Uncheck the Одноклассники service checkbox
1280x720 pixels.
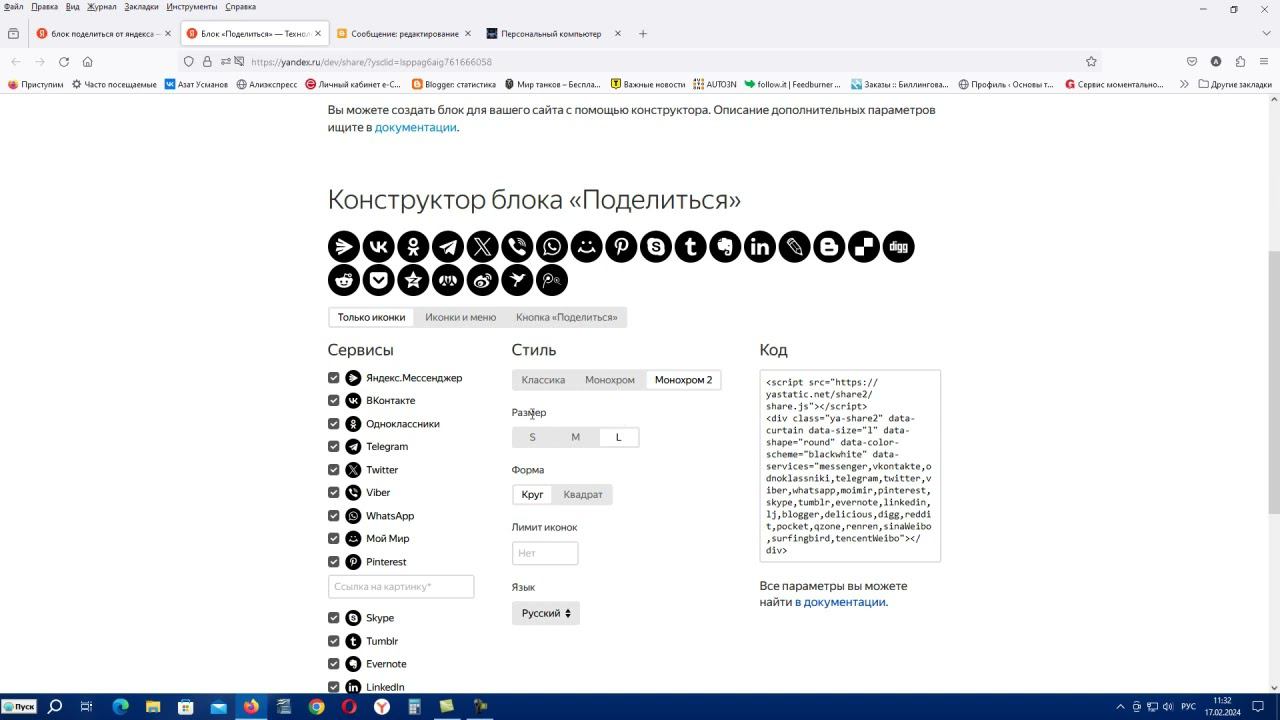click(x=334, y=423)
